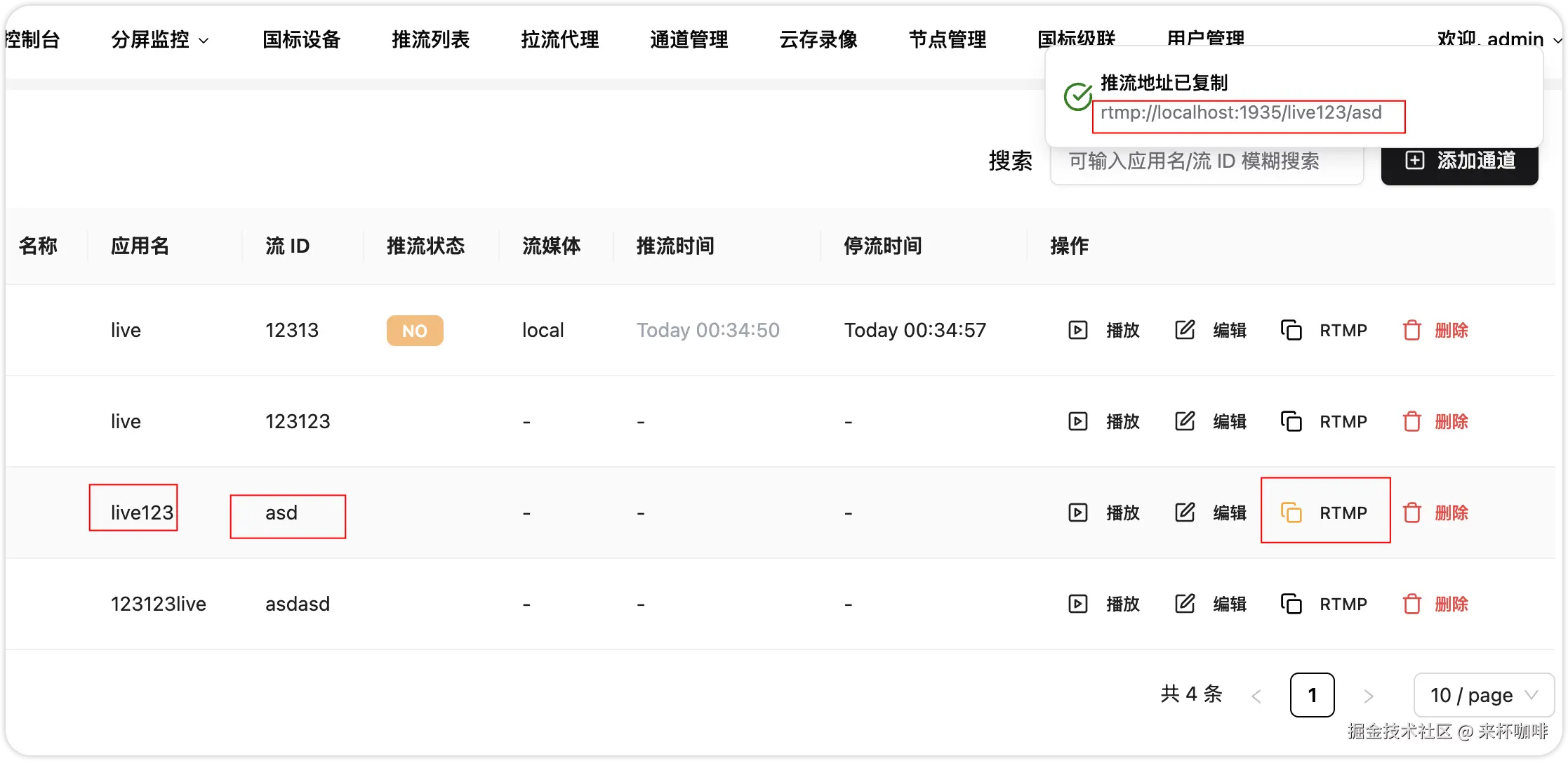This screenshot has height=761, width=1568.
Task: Click the green success check icon in toast
Action: click(1077, 97)
